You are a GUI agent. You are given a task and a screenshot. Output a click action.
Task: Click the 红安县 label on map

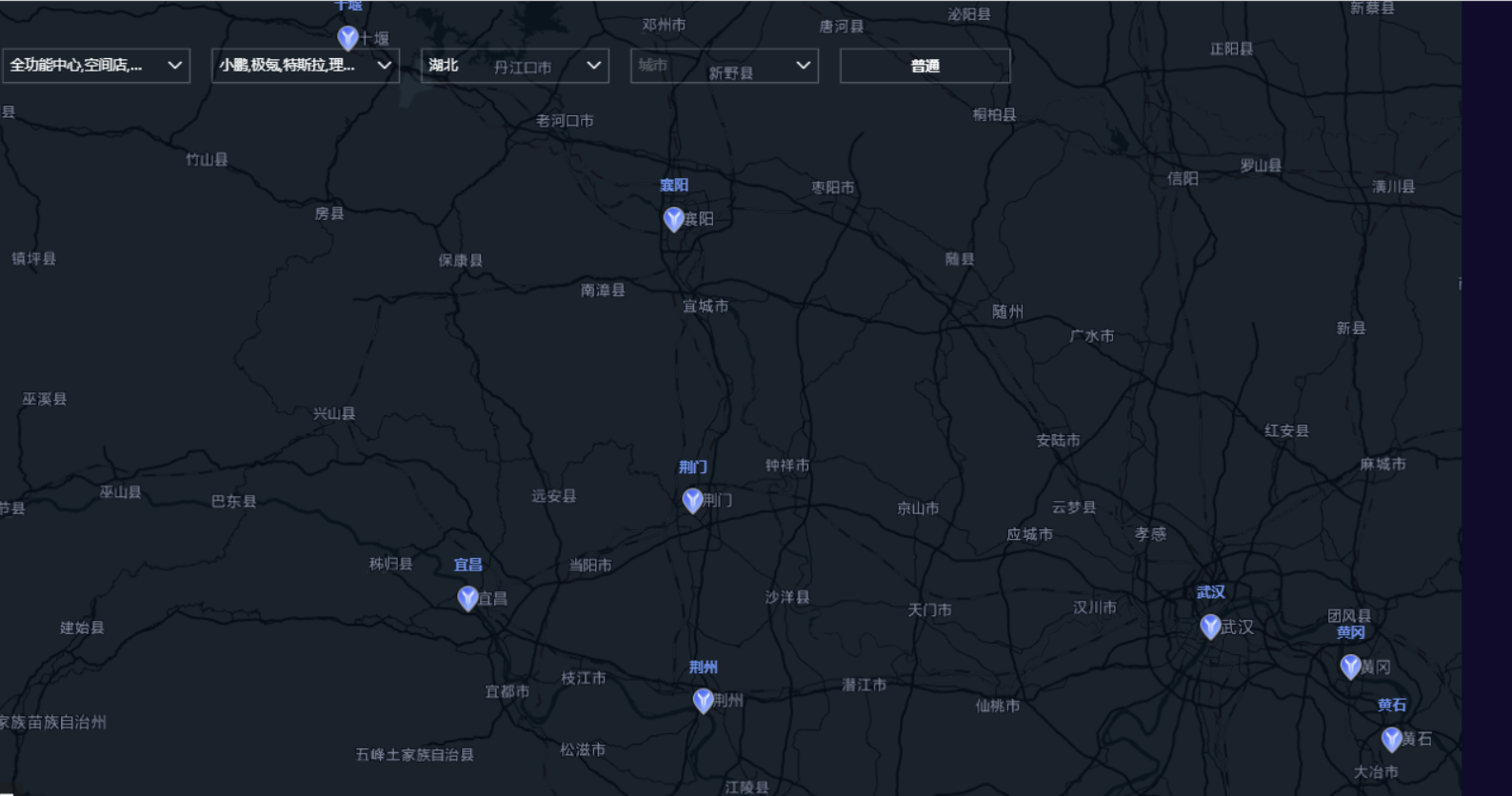(1287, 430)
